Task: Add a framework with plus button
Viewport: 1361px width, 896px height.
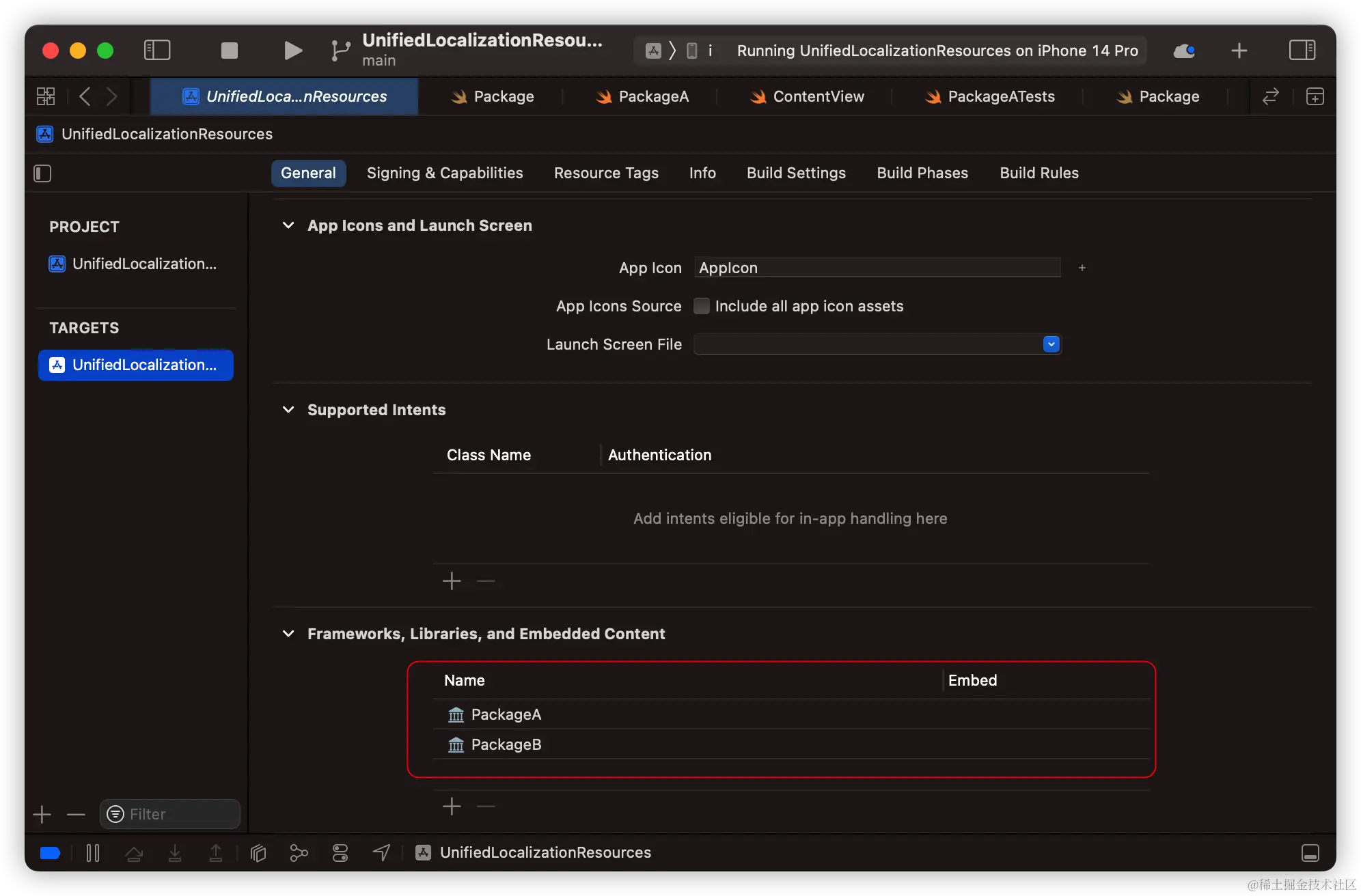Action: 452,807
